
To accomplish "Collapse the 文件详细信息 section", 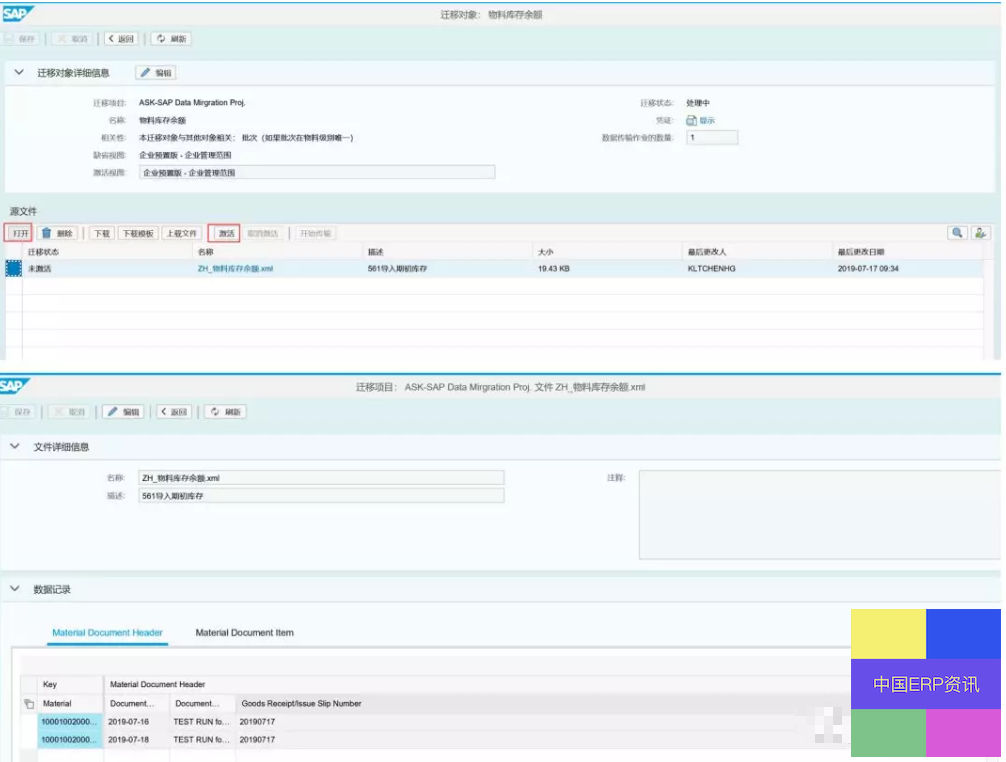I will [15, 446].
